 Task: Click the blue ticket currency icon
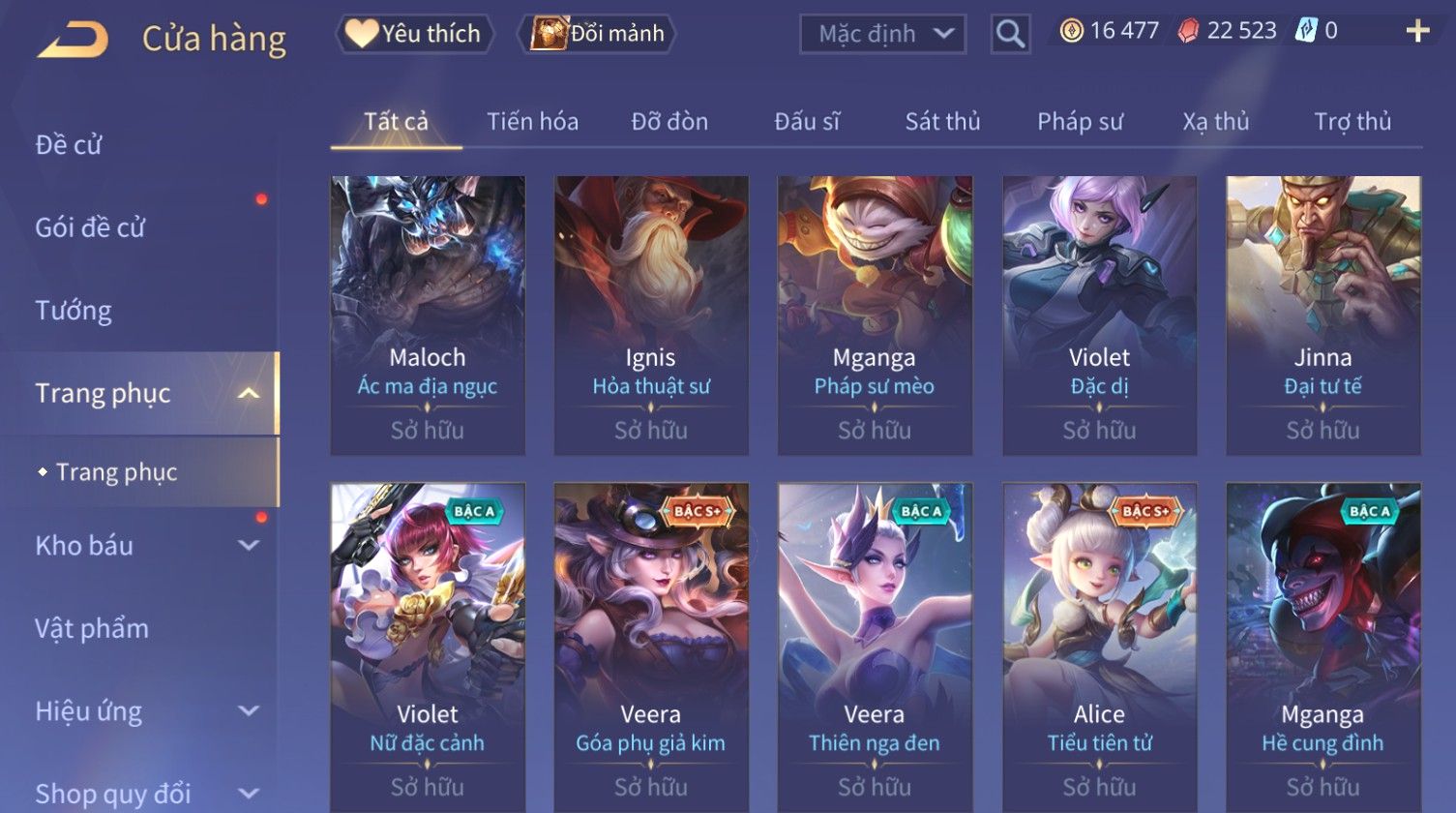point(1306,31)
